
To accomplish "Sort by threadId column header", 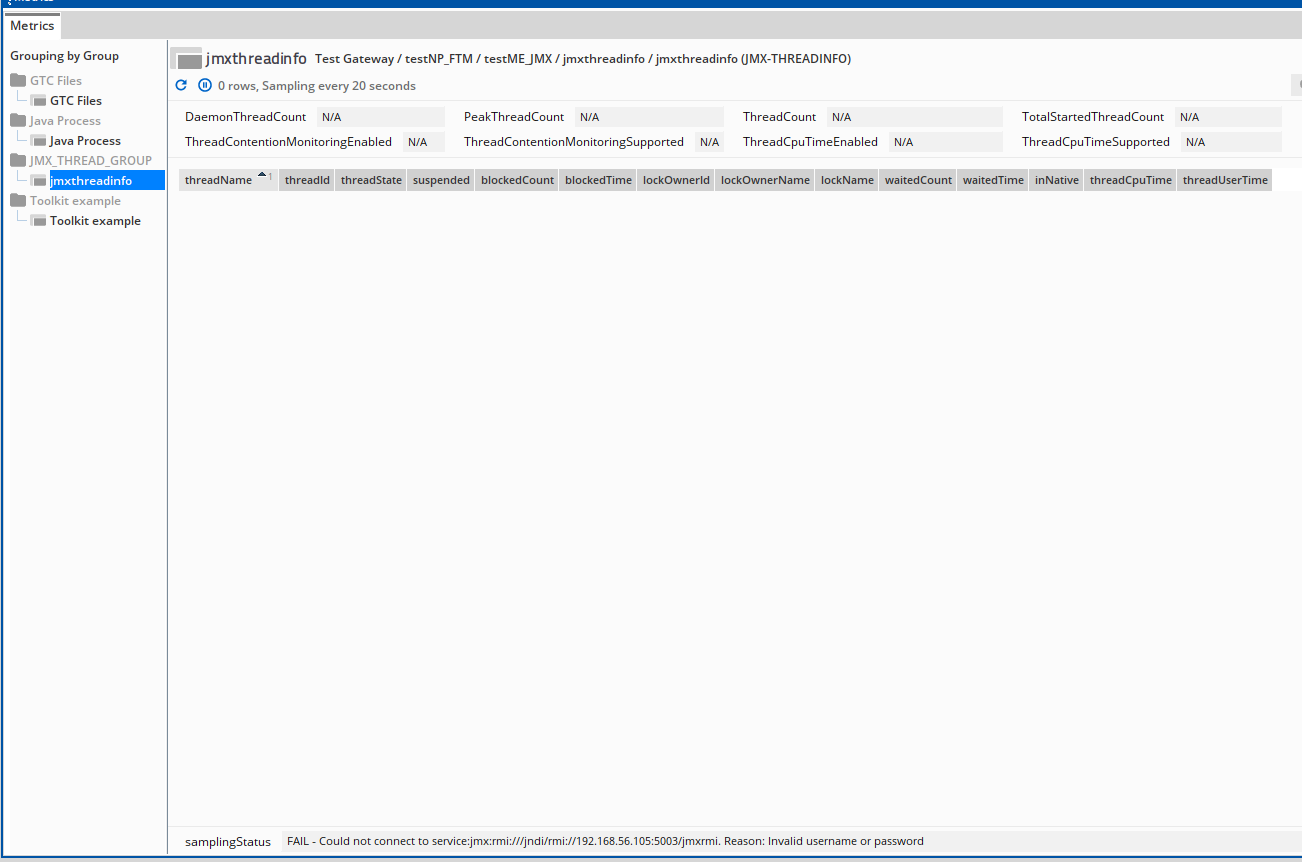I will (307, 180).
